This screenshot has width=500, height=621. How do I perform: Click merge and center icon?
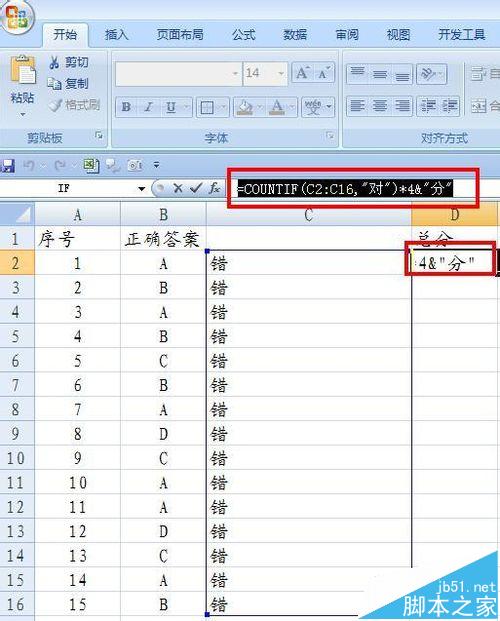pos(478,106)
